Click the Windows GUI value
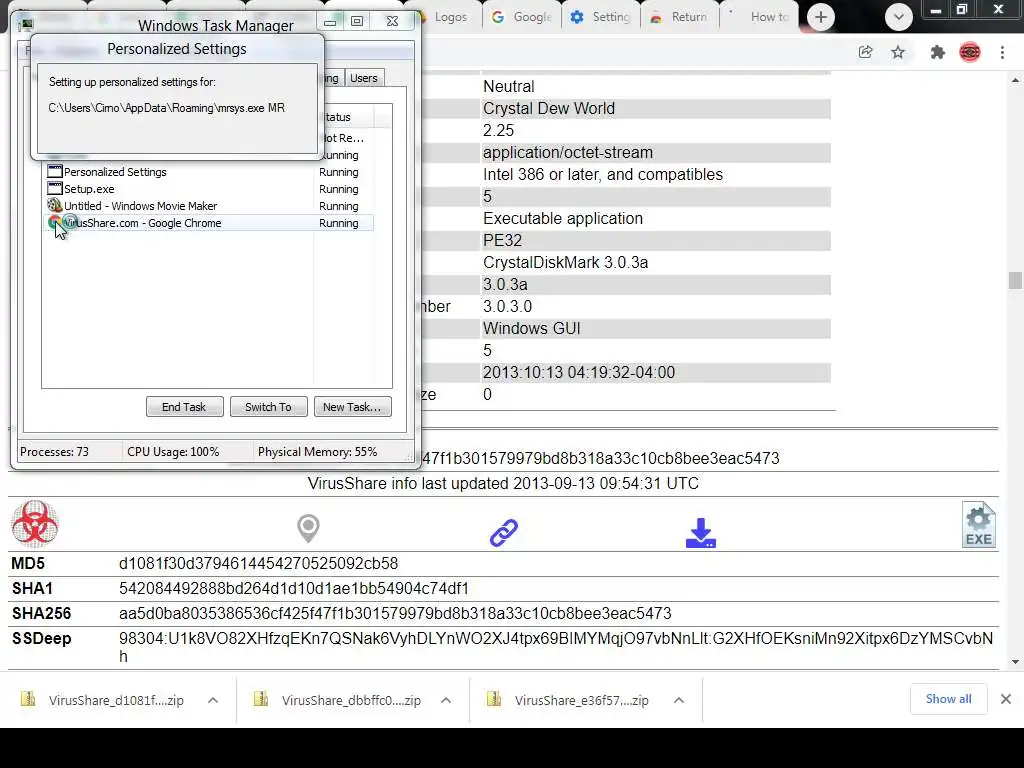The image size is (1024, 768). click(x=532, y=328)
